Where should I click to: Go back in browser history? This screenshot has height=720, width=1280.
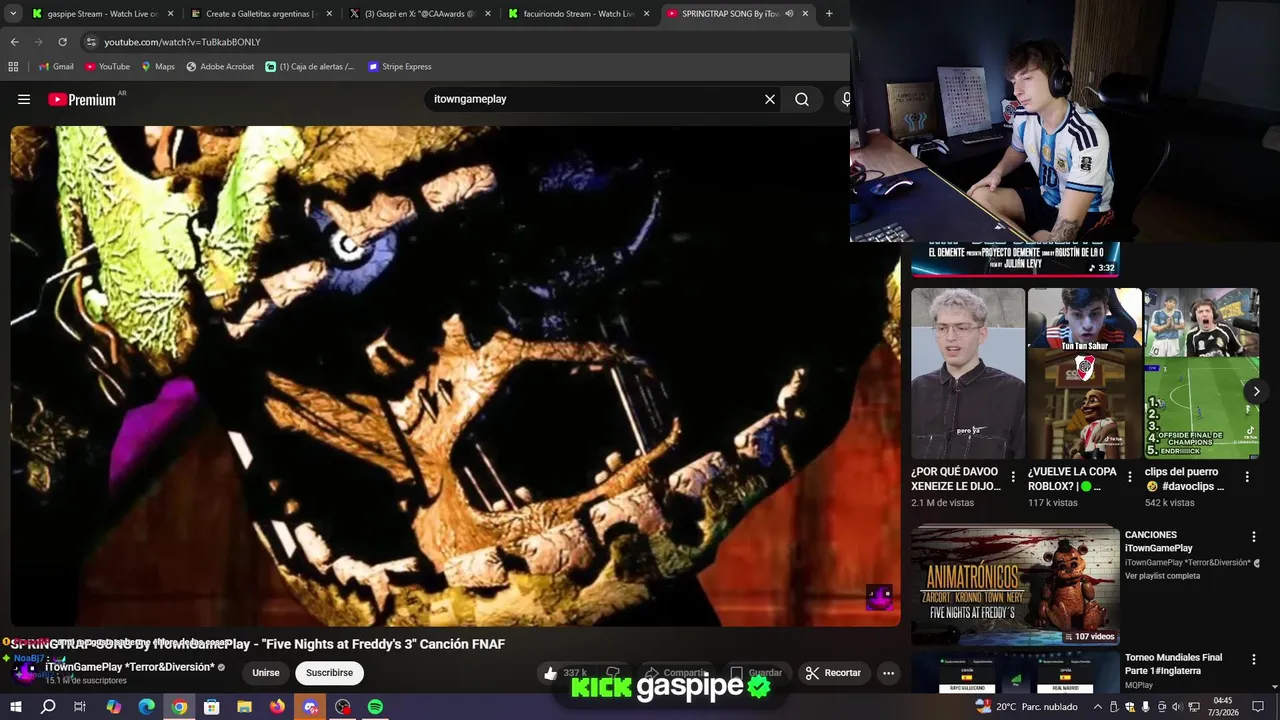point(14,42)
